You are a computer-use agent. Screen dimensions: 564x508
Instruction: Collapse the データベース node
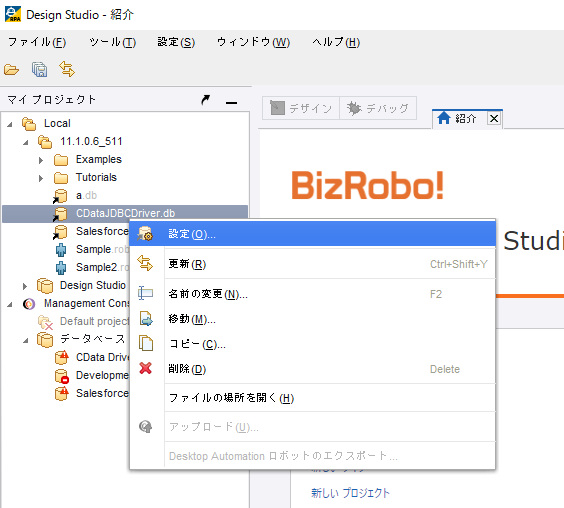(26, 340)
